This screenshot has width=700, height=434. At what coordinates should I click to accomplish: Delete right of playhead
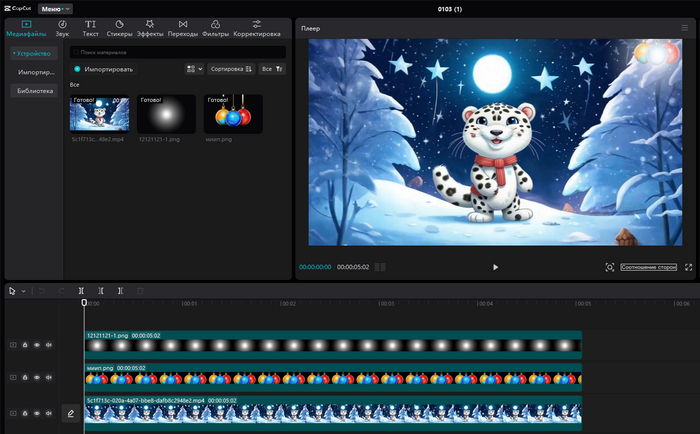(120, 291)
